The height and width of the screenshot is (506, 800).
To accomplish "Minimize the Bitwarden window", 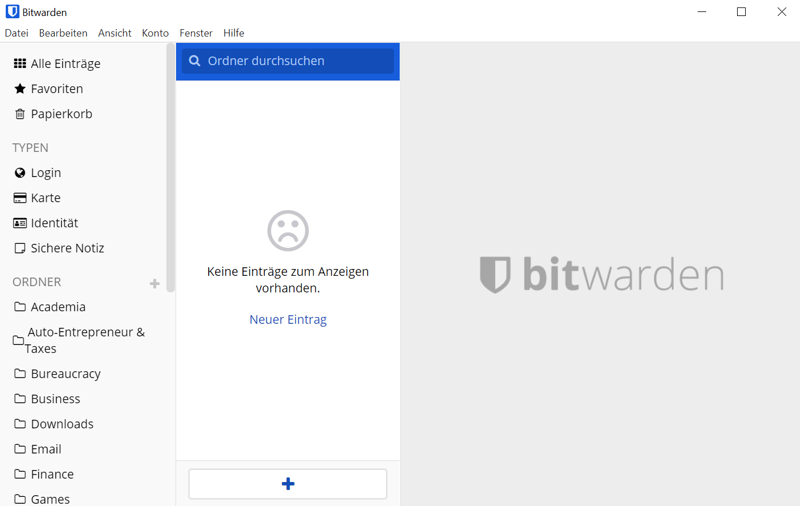I will [x=702, y=12].
